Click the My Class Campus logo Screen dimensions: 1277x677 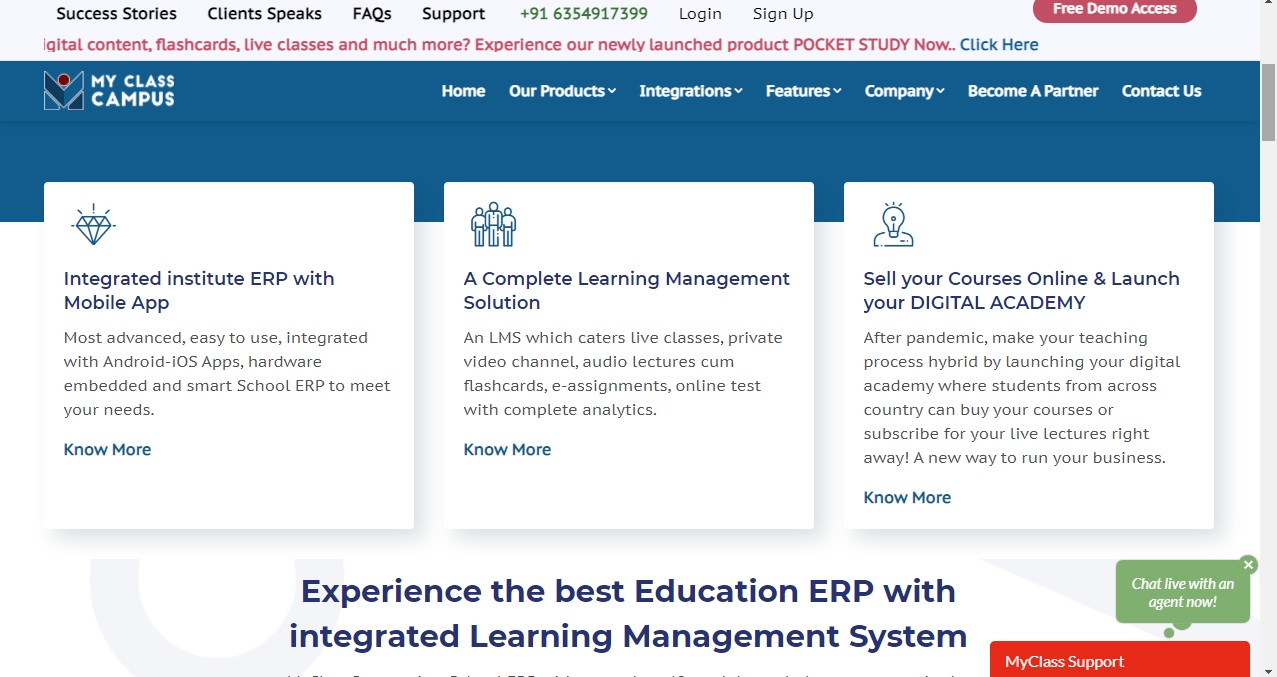pyautogui.click(x=109, y=90)
